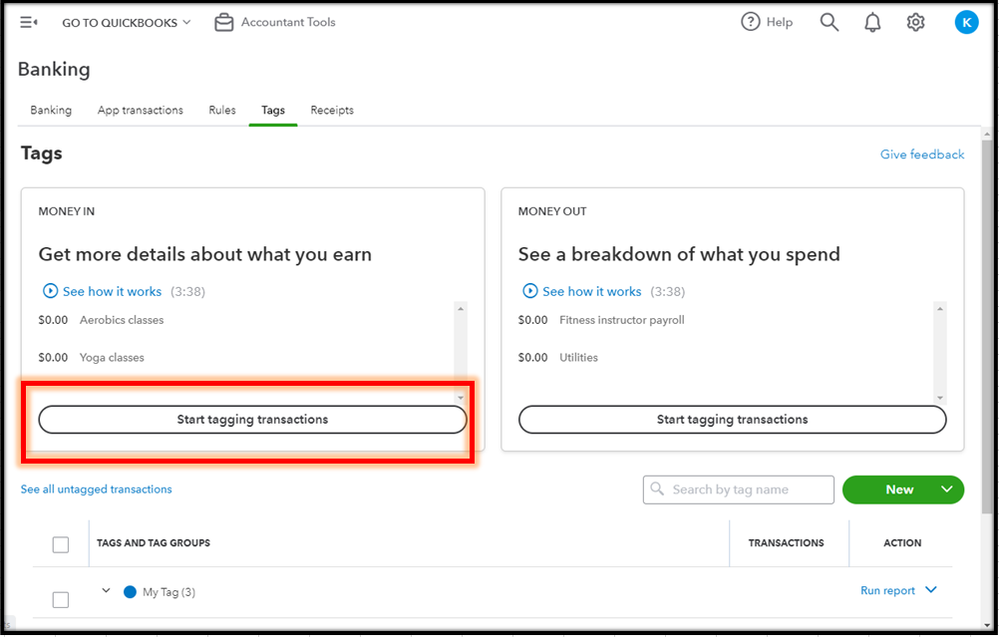
Task: Open Help via the question mark icon
Action: coord(750,22)
